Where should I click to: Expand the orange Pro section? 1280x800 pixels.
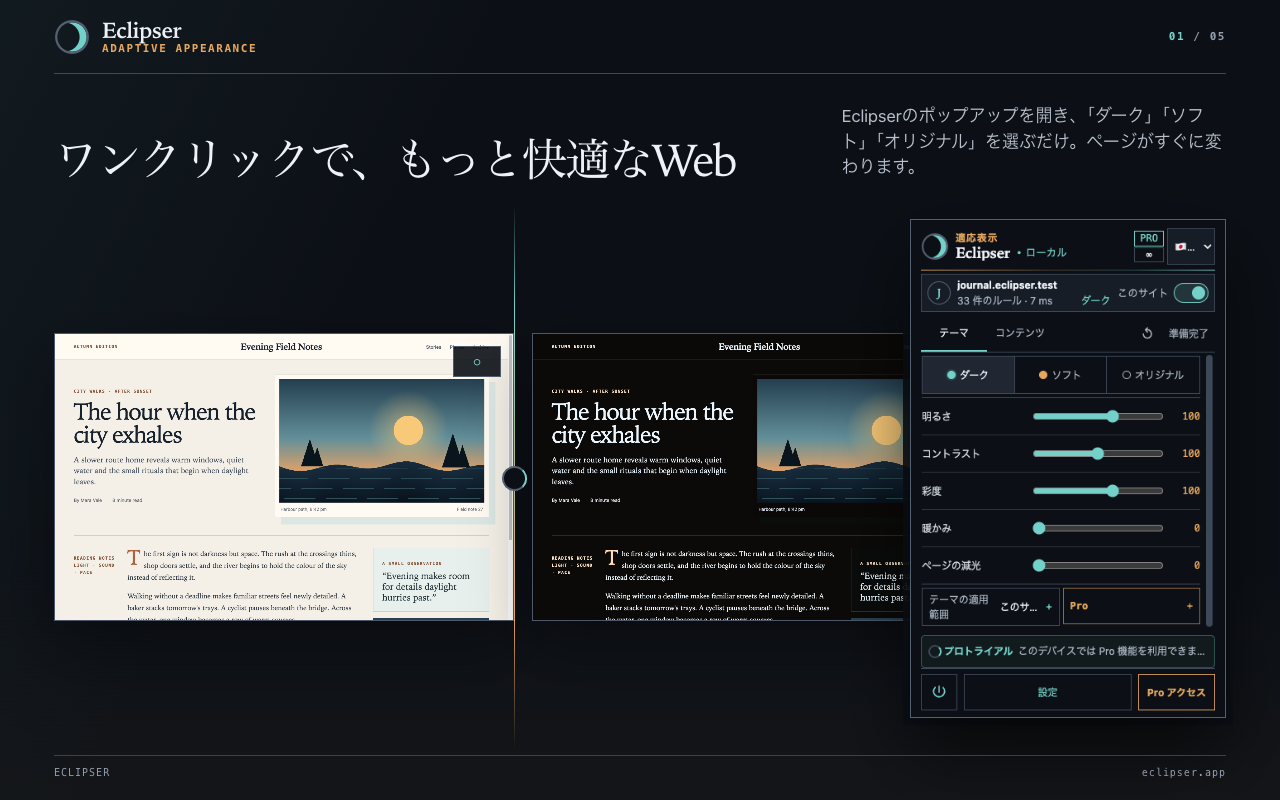pos(1131,606)
